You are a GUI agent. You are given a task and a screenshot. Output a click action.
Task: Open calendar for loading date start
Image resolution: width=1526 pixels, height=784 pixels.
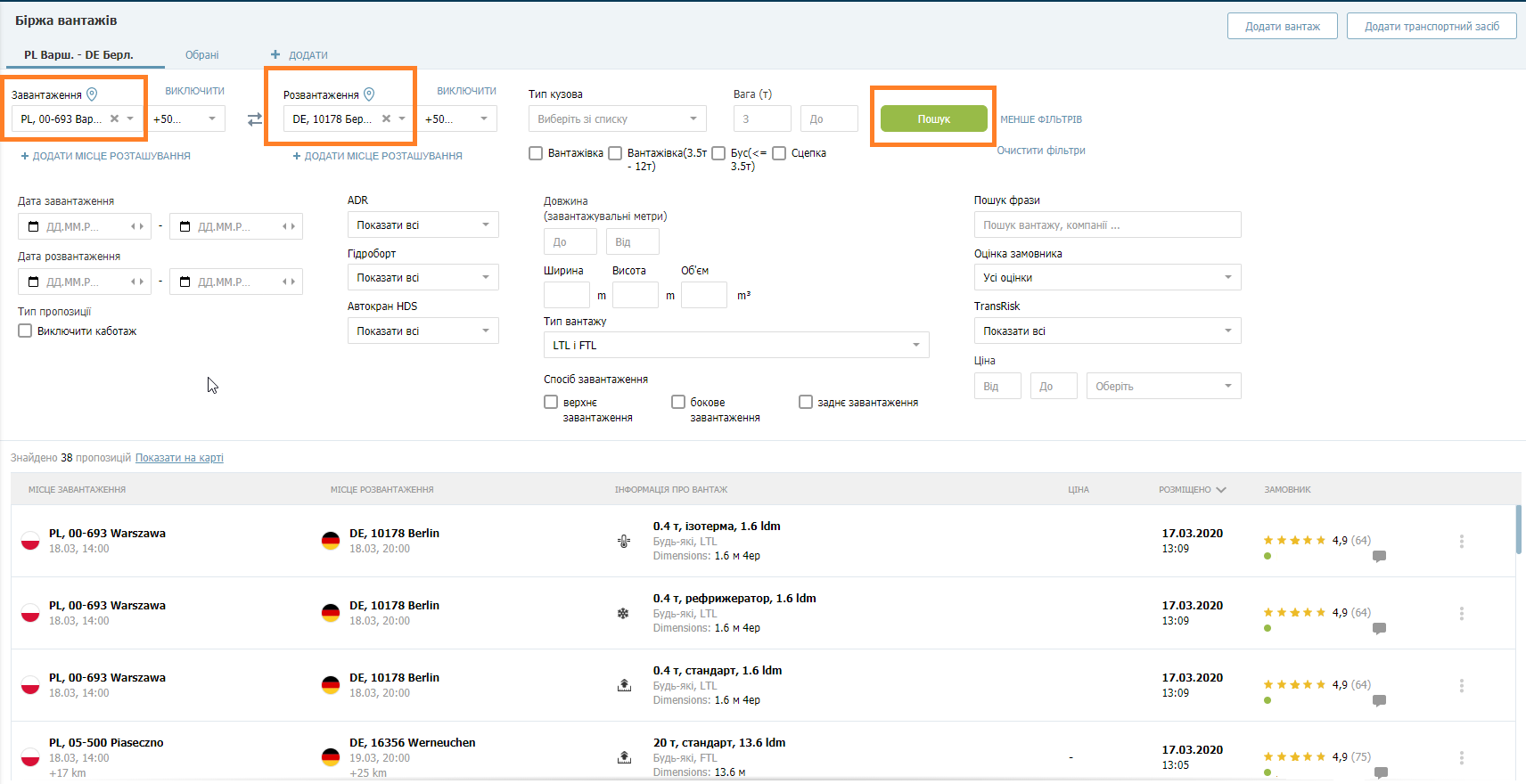point(33,226)
